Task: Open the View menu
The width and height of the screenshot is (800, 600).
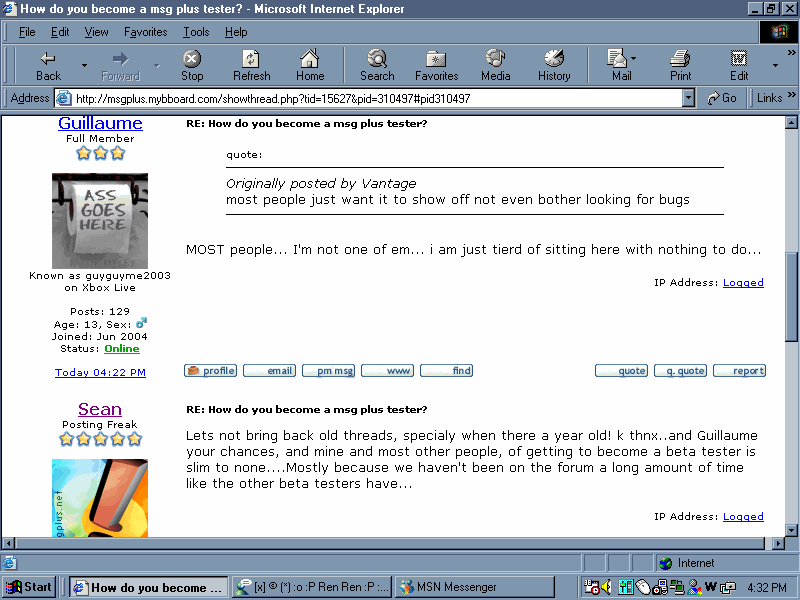Action: pyautogui.click(x=96, y=32)
